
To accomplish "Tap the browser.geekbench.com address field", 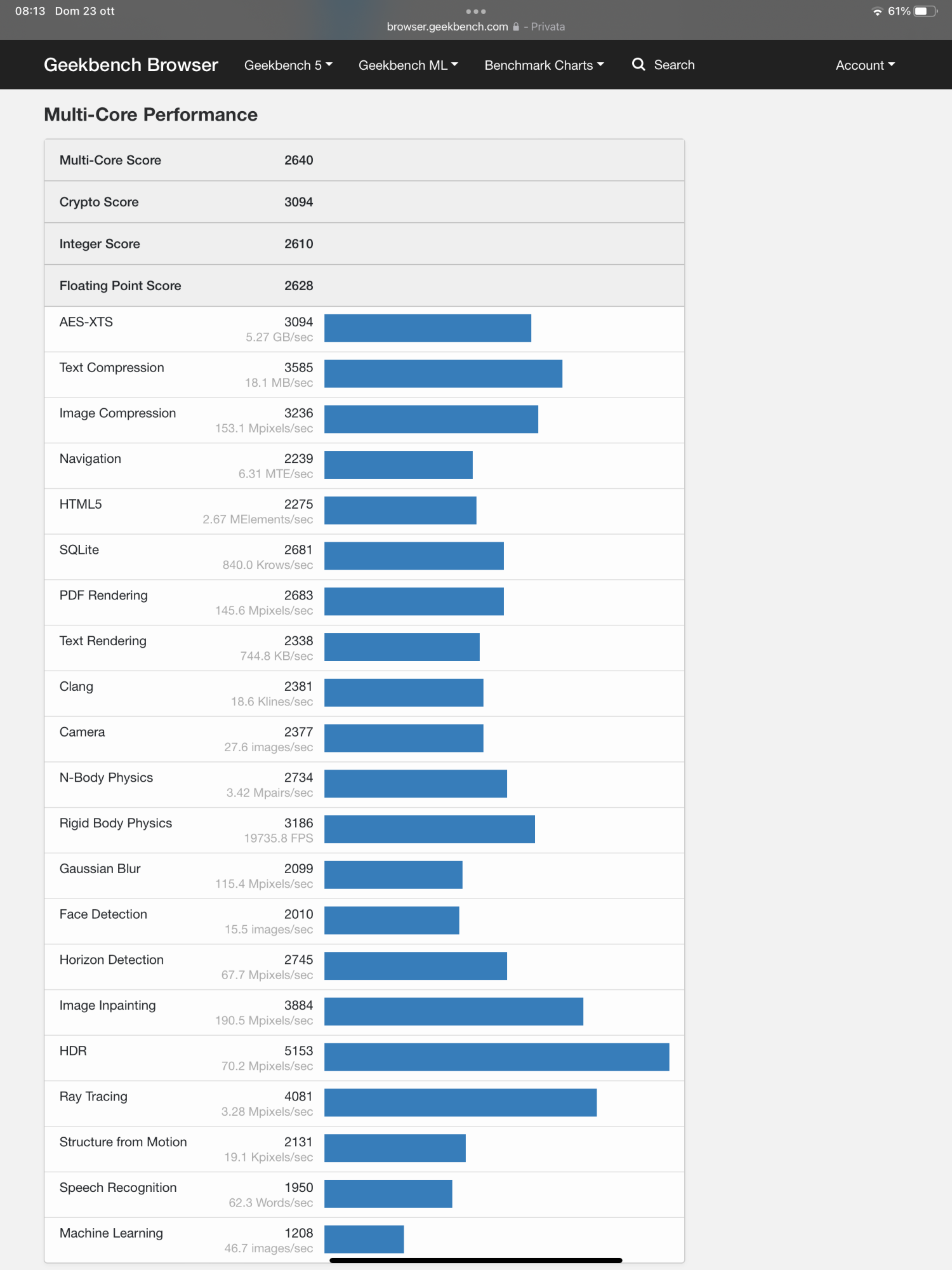I will (447, 27).
